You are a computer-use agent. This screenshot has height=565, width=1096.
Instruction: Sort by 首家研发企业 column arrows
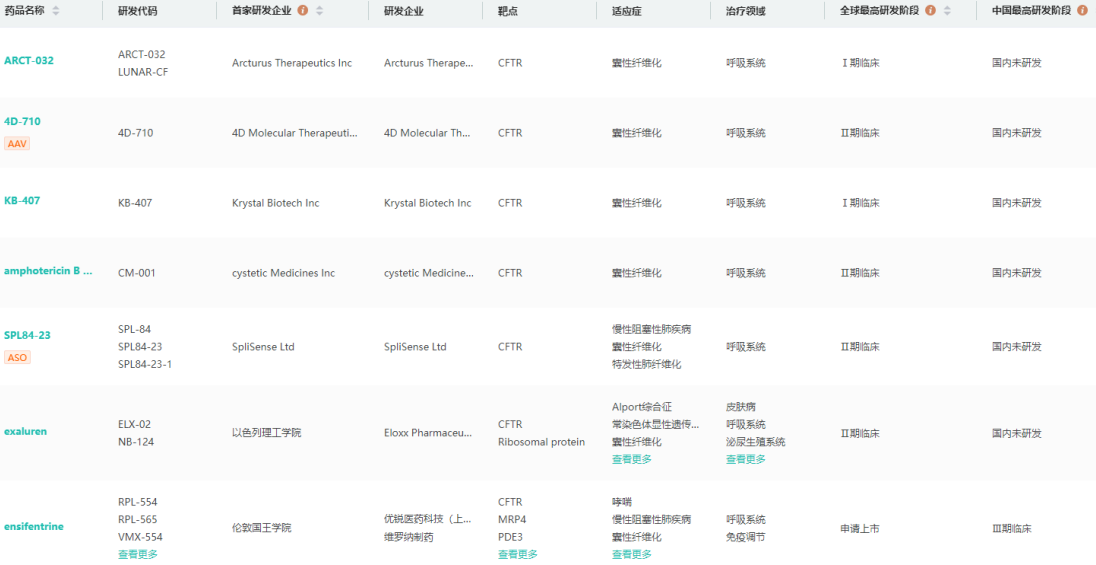319,10
